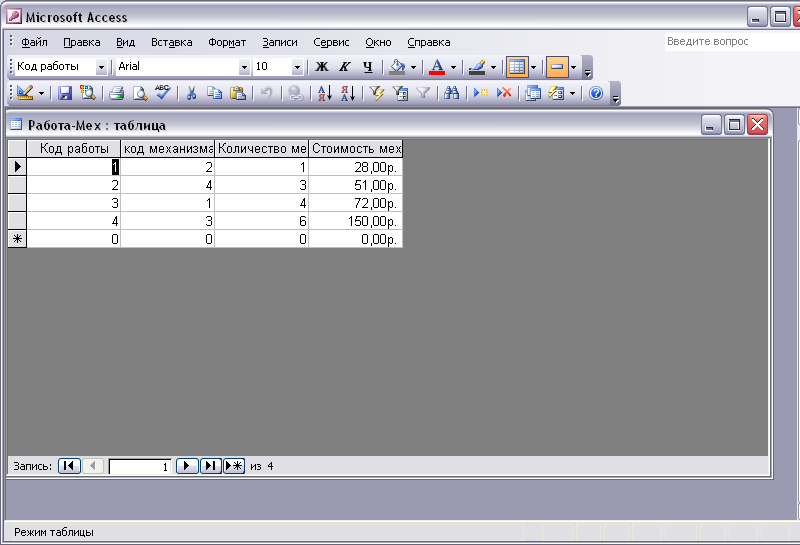
Task: Click the special effect cell style icon
Action: 557,67
